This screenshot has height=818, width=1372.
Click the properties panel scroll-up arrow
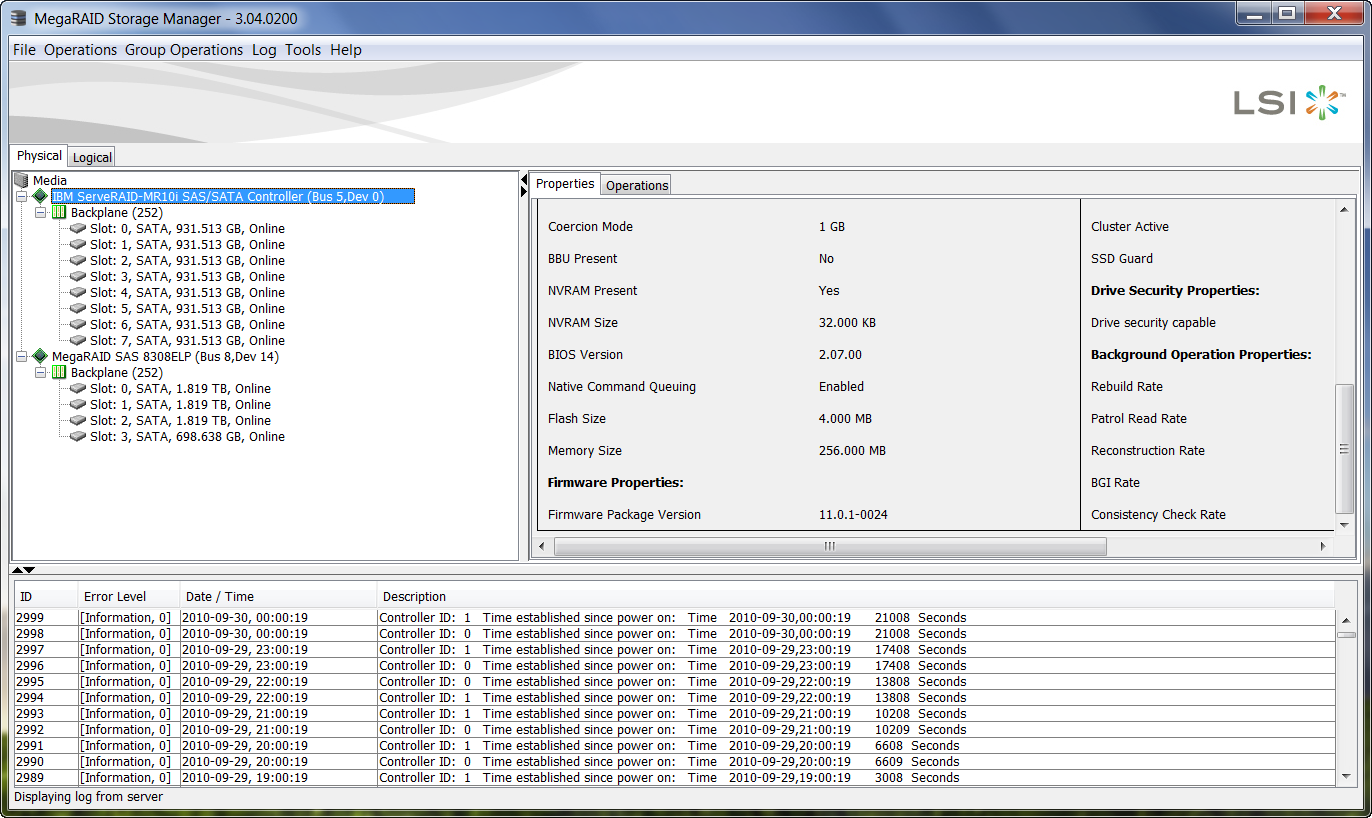pos(1345,208)
